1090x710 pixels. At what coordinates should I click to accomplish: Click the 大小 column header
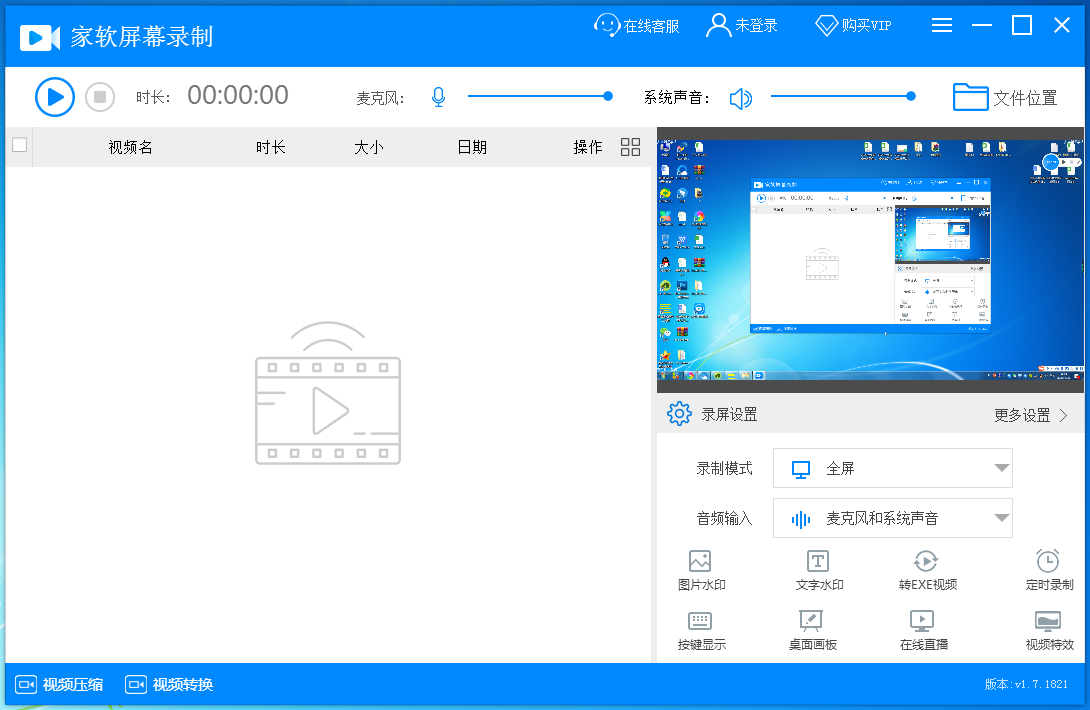[x=368, y=147]
